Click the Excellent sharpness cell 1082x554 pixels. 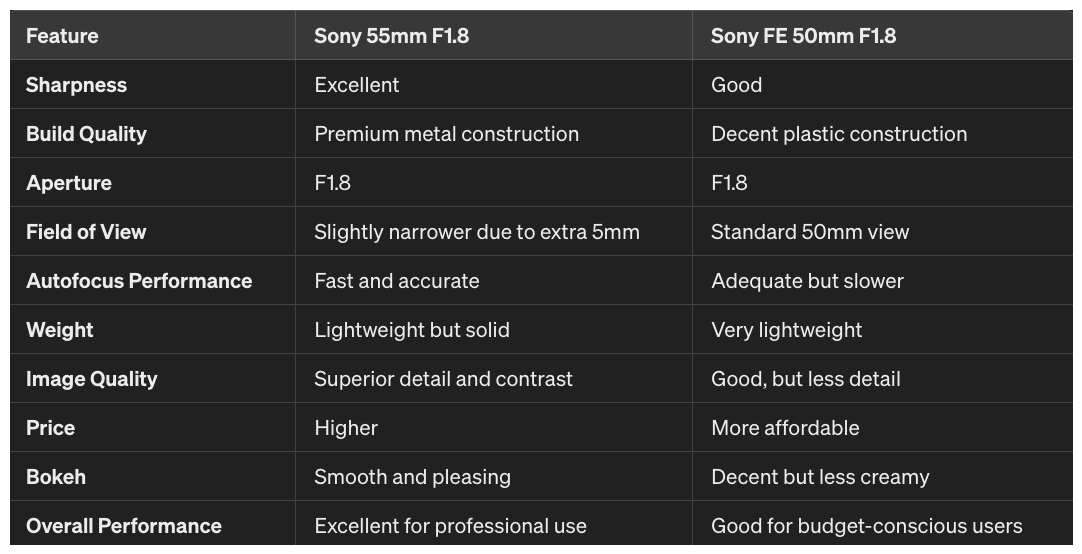point(357,85)
